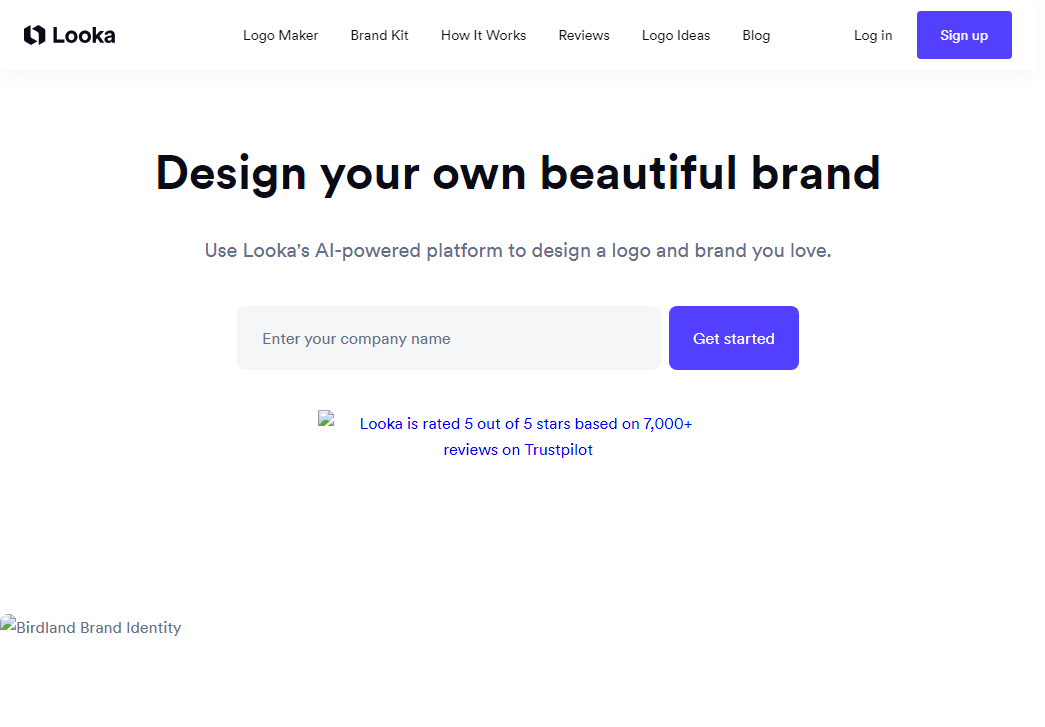Image resolution: width=1045 pixels, height=727 pixels.
Task: Select the AI-powered platform subtitle text
Action: point(518,251)
